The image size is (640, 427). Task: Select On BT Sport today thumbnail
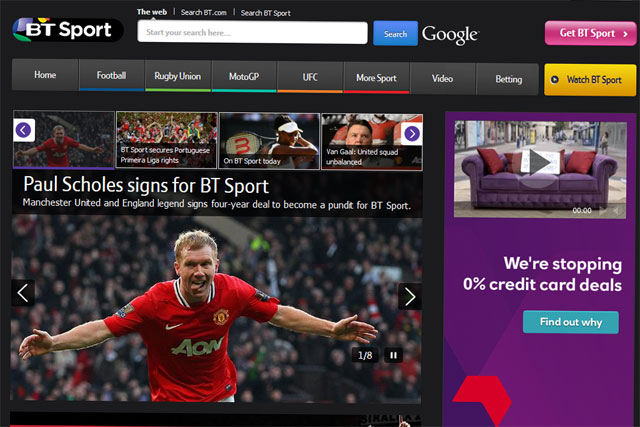[269, 141]
